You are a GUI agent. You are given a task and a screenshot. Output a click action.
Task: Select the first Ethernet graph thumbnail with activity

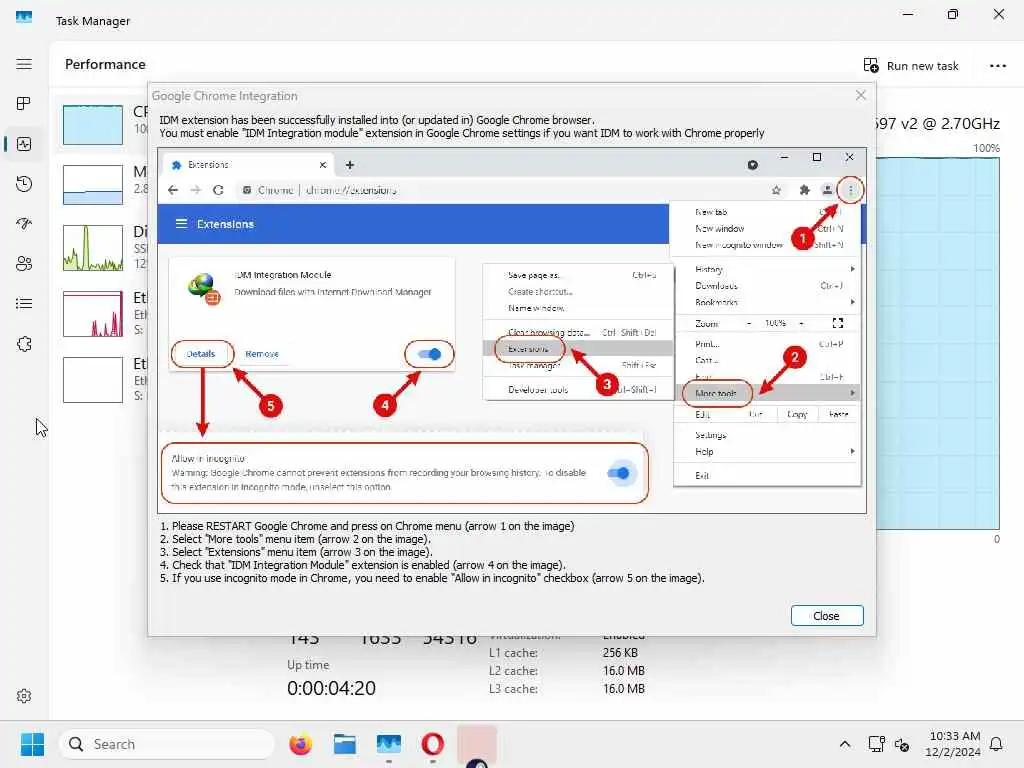(93, 314)
